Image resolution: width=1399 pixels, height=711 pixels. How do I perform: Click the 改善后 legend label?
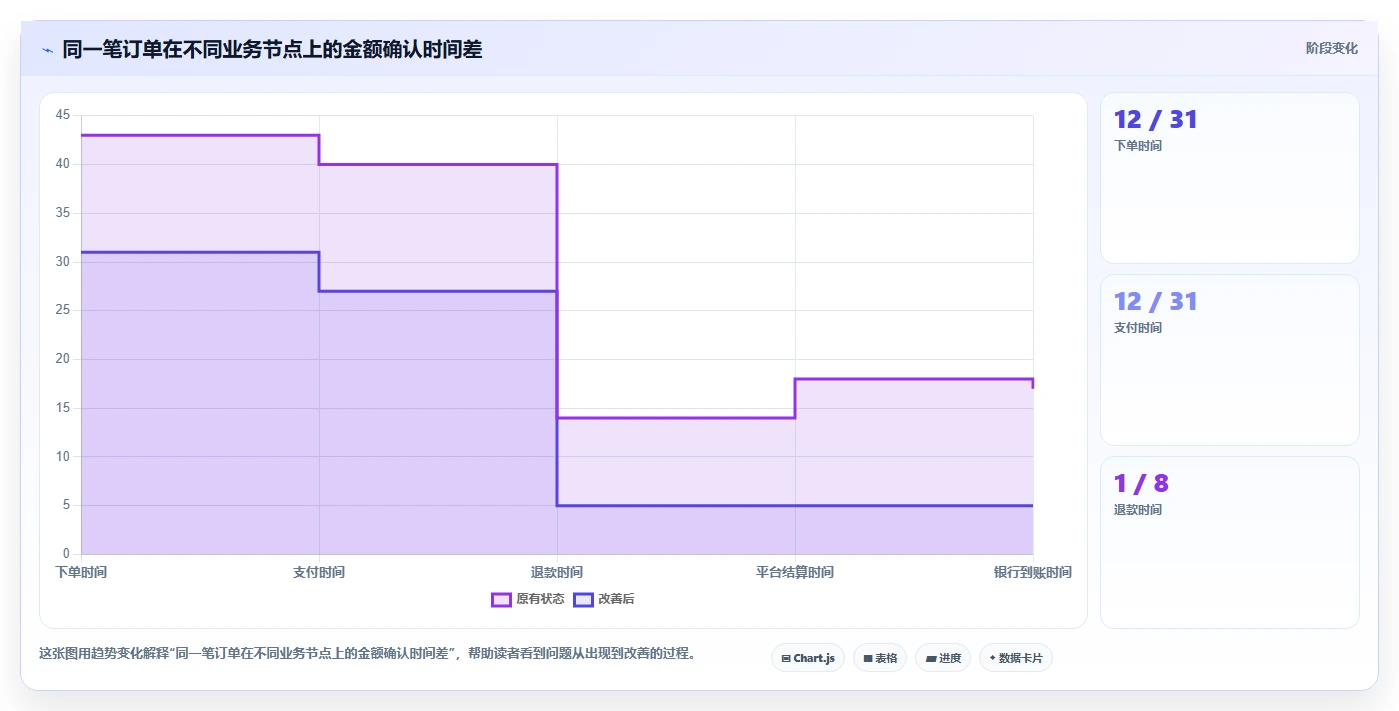click(616, 599)
